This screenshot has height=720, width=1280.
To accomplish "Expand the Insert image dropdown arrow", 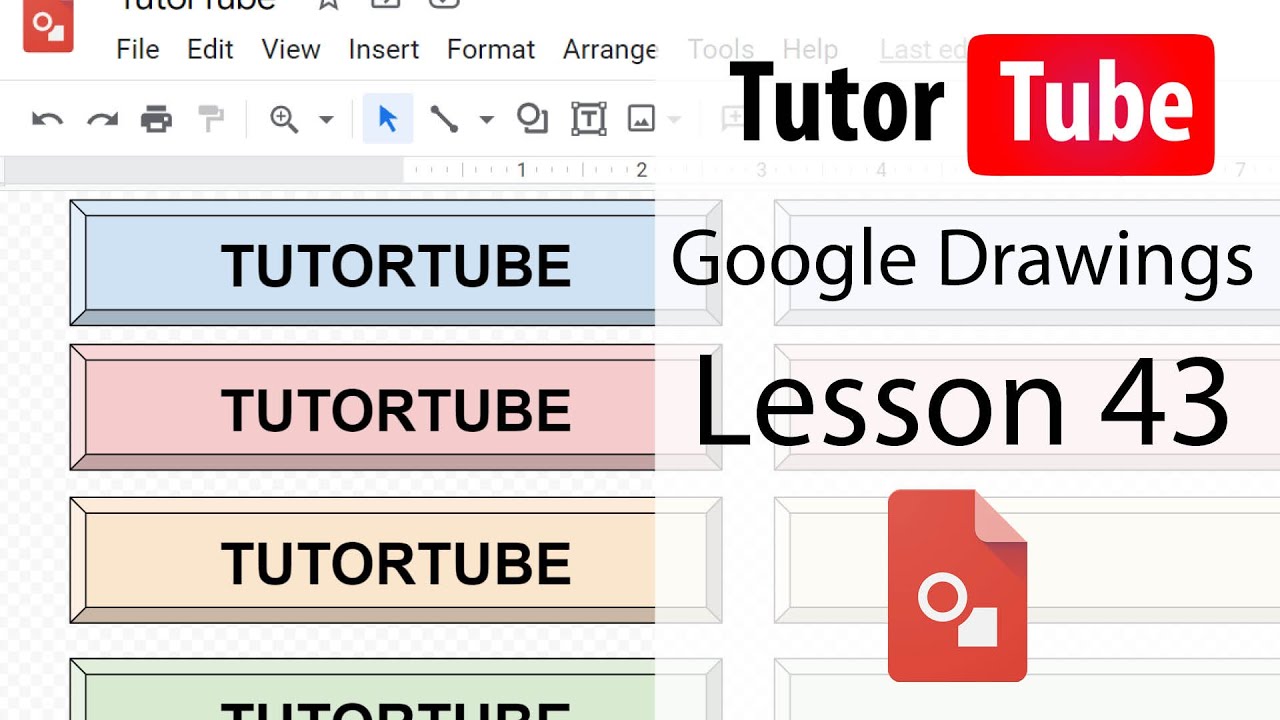I will point(674,120).
